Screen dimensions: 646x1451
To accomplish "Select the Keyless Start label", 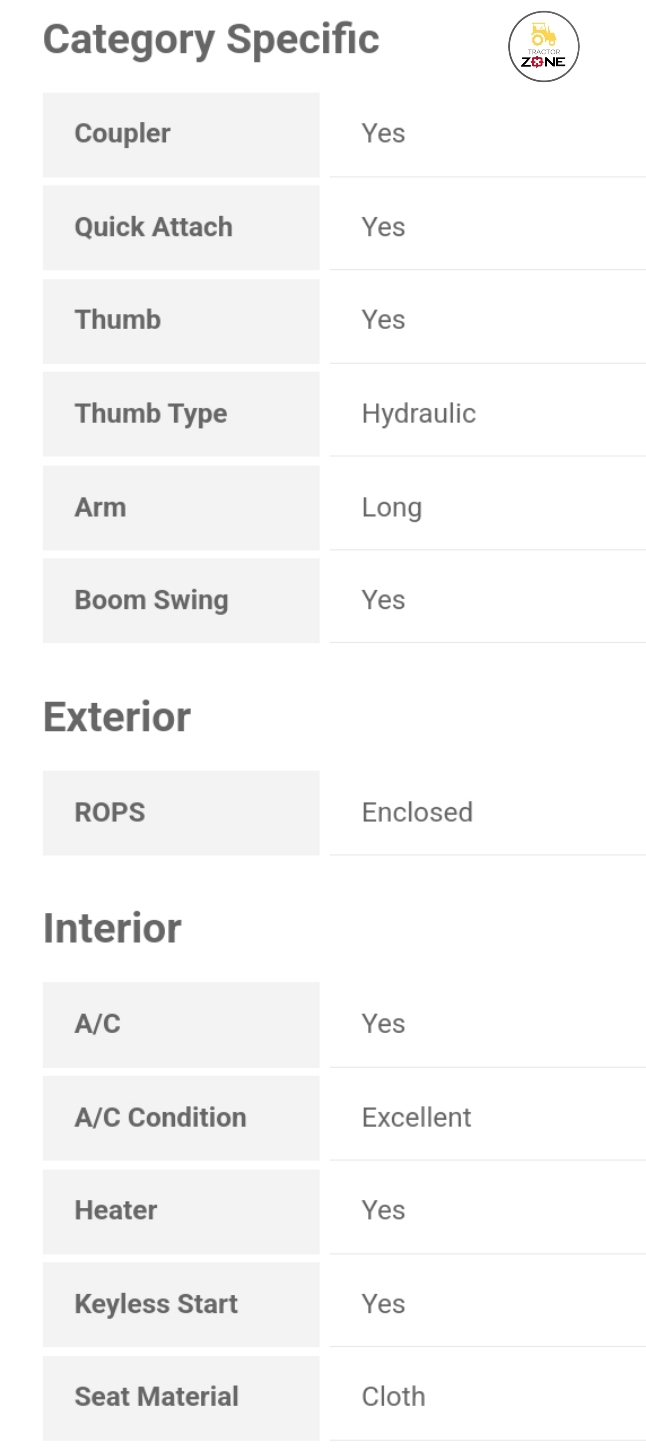I will pyautogui.click(x=156, y=1304).
